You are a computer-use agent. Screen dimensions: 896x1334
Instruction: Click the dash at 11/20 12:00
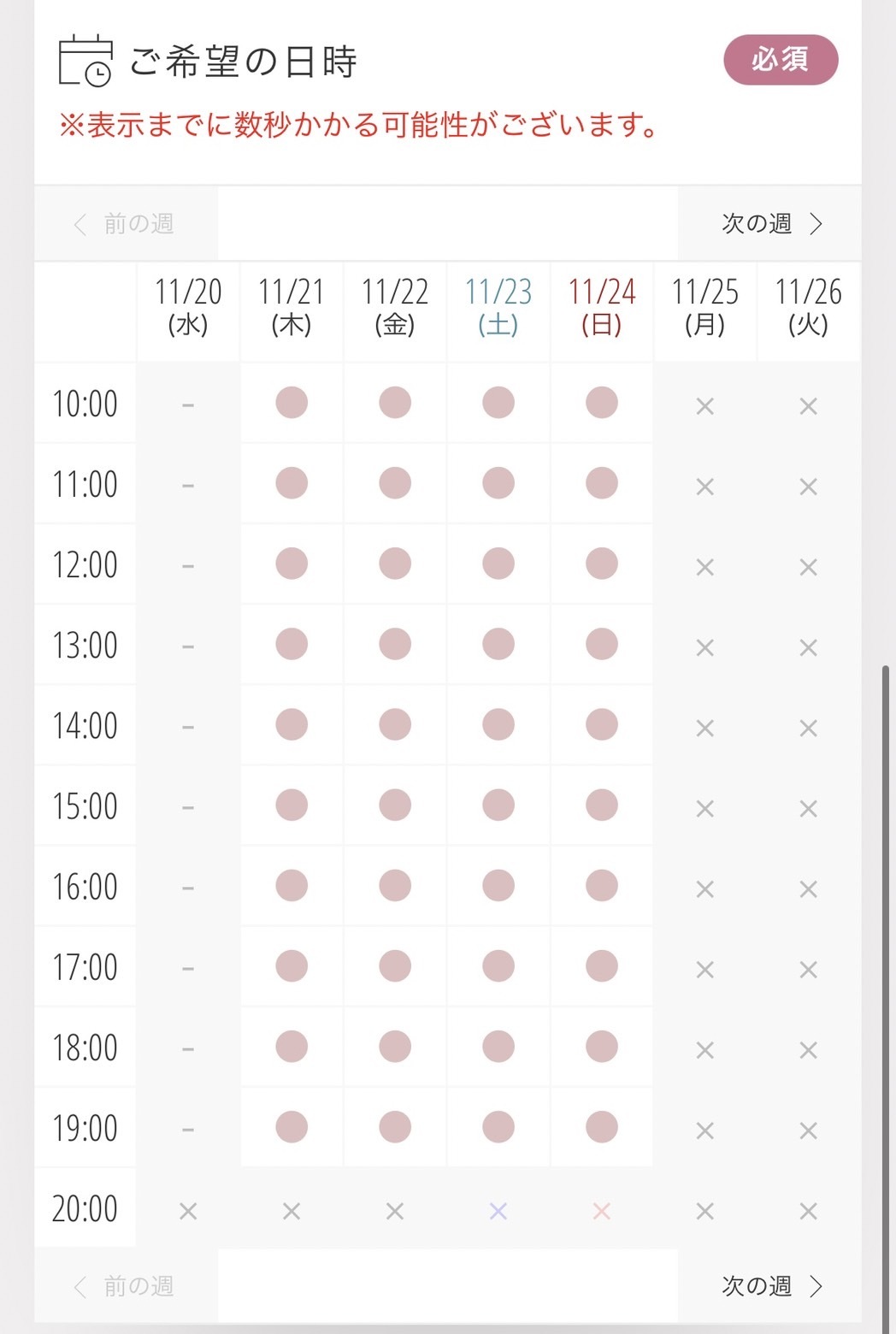pos(188,566)
